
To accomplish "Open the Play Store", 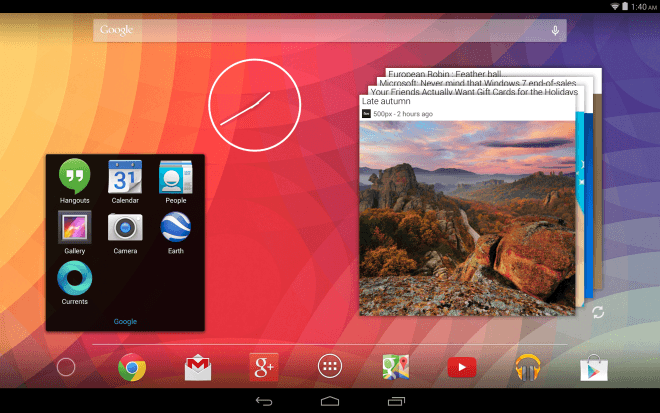I will [x=593, y=368].
